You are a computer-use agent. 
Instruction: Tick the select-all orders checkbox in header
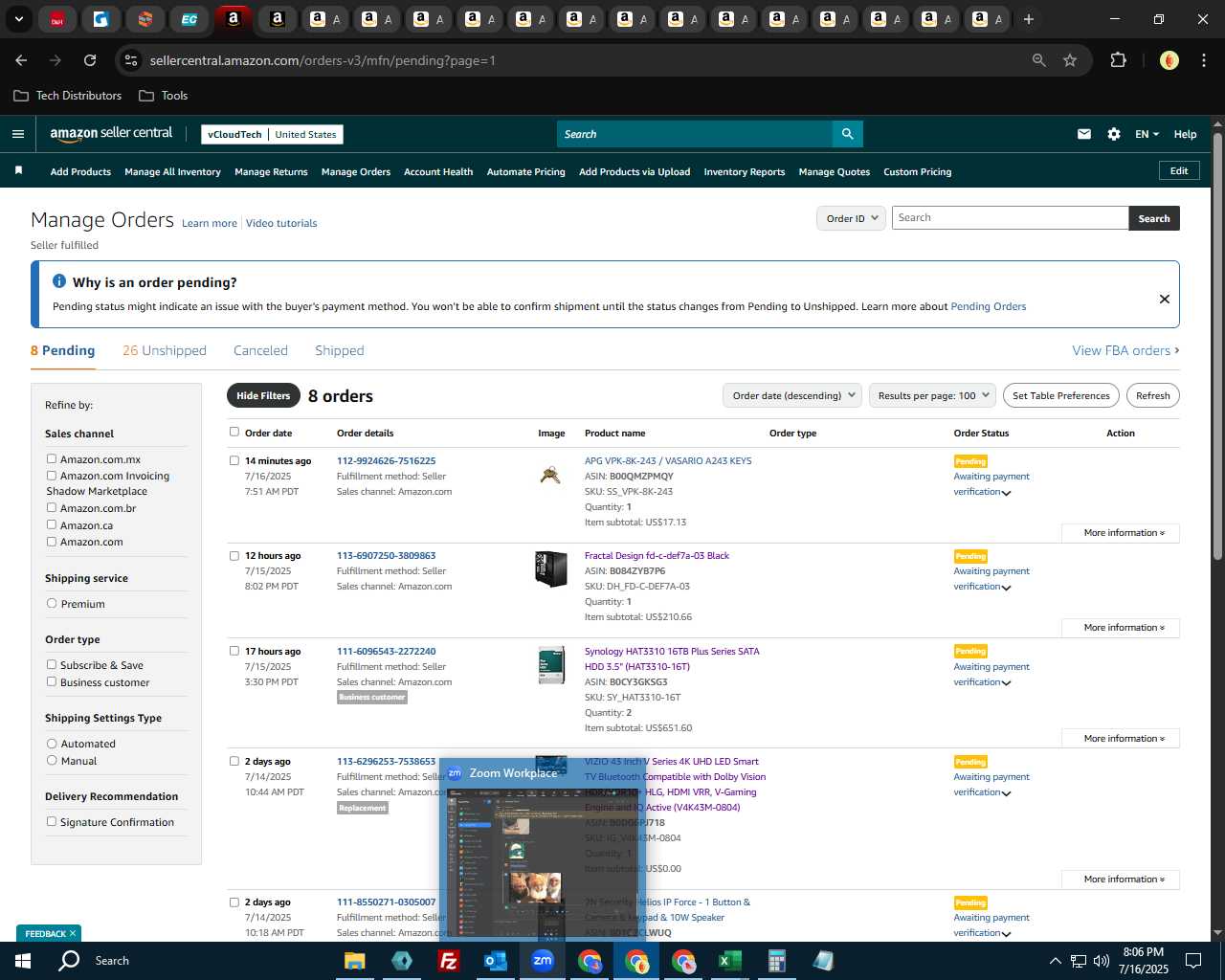(234, 432)
